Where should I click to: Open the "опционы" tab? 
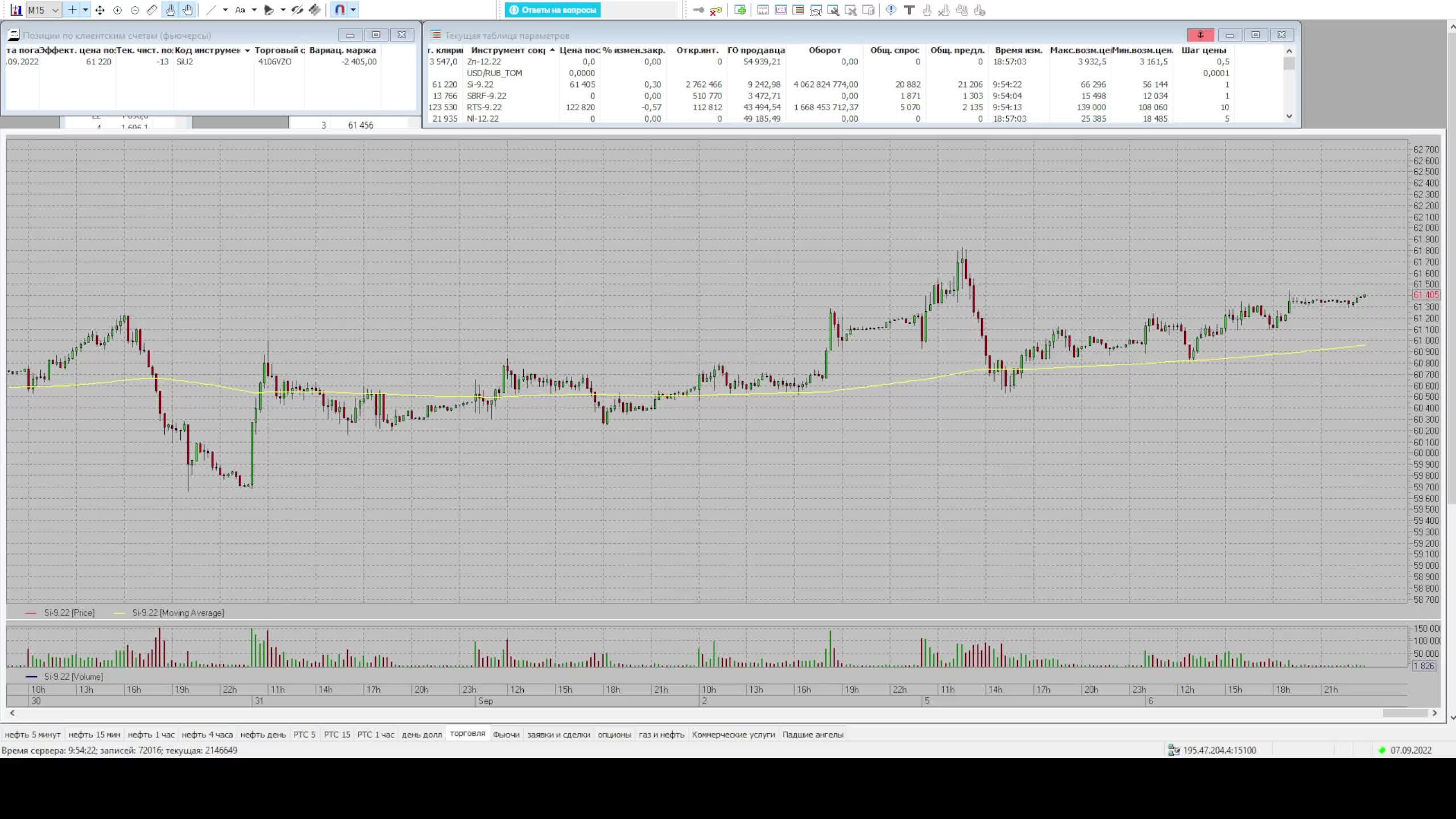pos(614,734)
